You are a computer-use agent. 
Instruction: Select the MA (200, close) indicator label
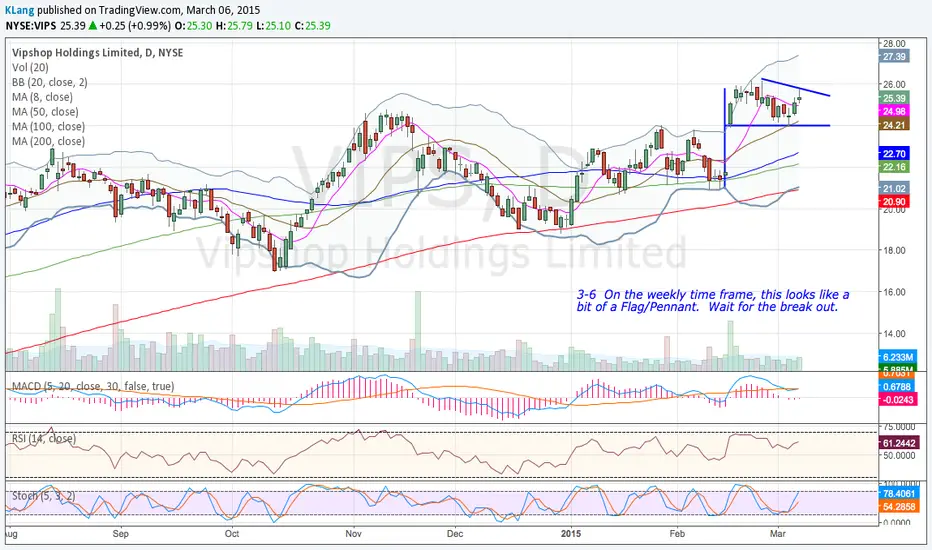[x=48, y=142]
